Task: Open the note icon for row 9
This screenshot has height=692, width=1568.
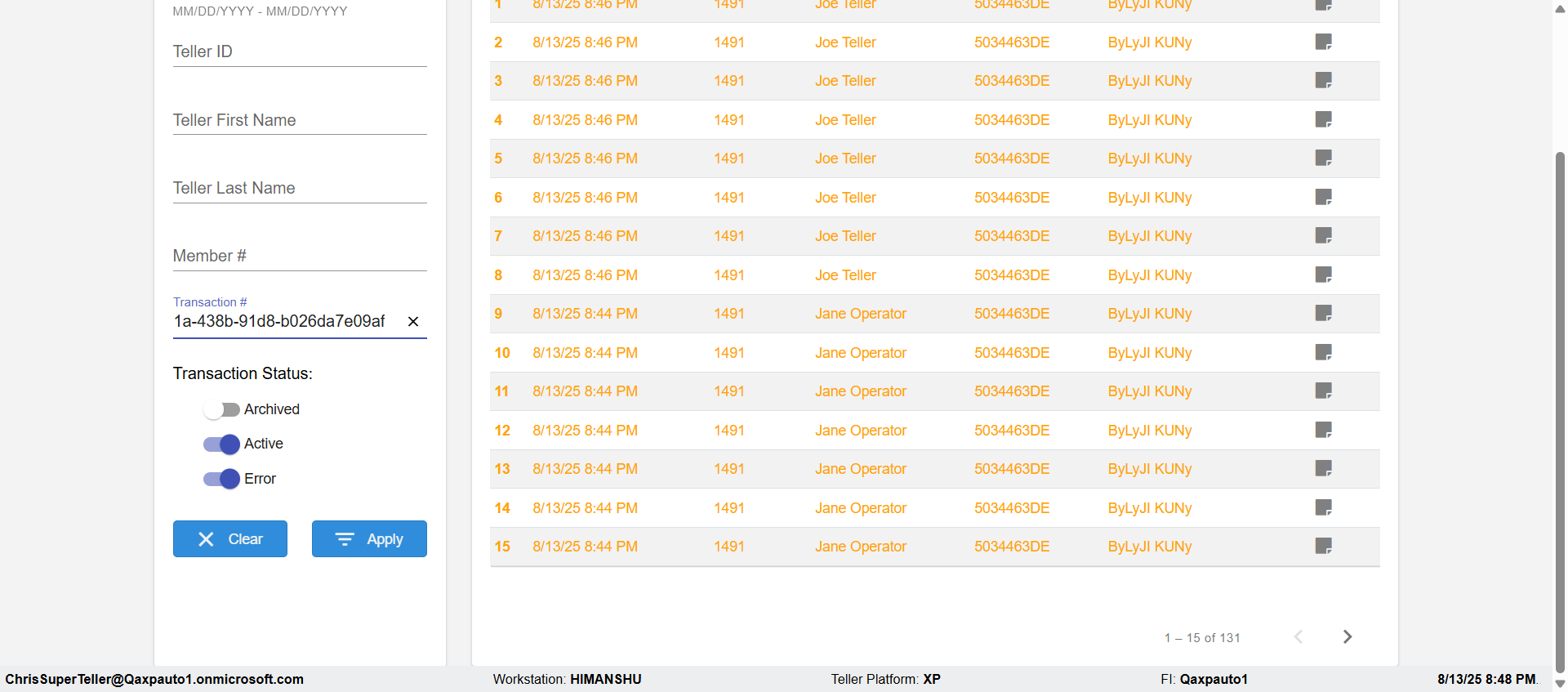Action: (x=1323, y=313)
